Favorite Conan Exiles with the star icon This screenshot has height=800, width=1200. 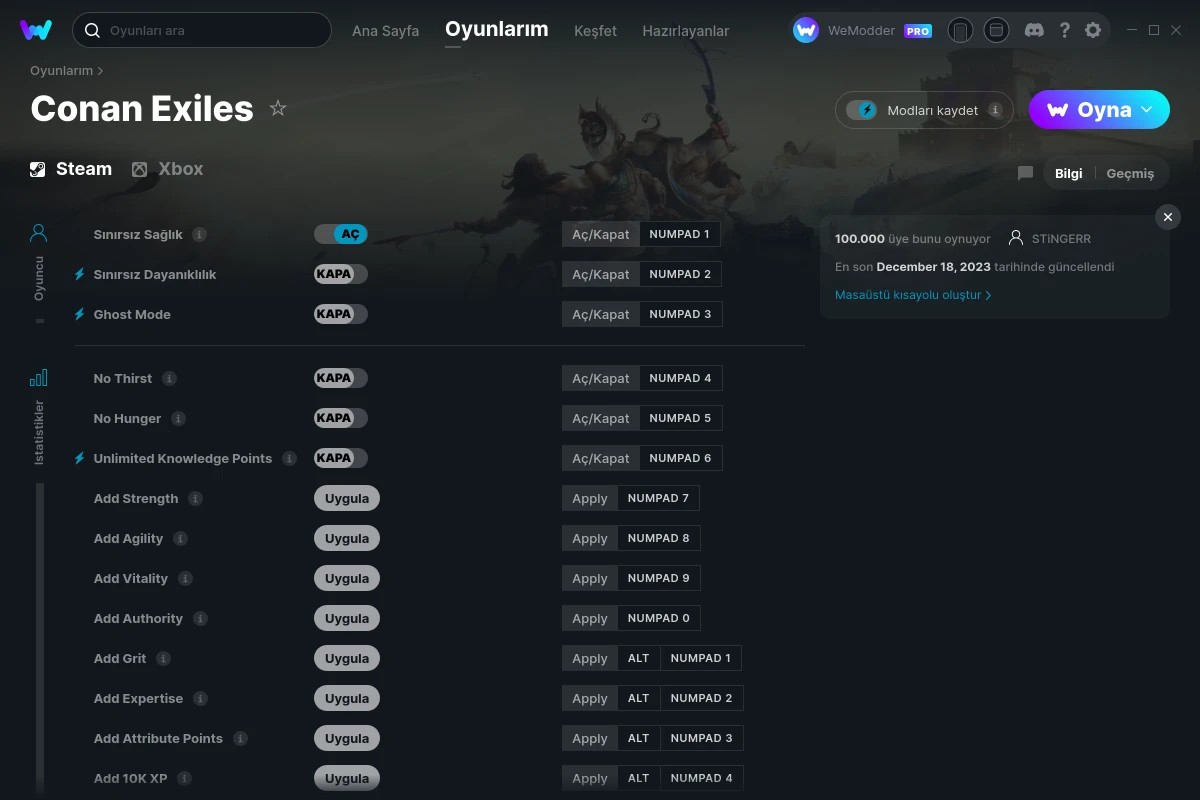(x=278, y=108)
